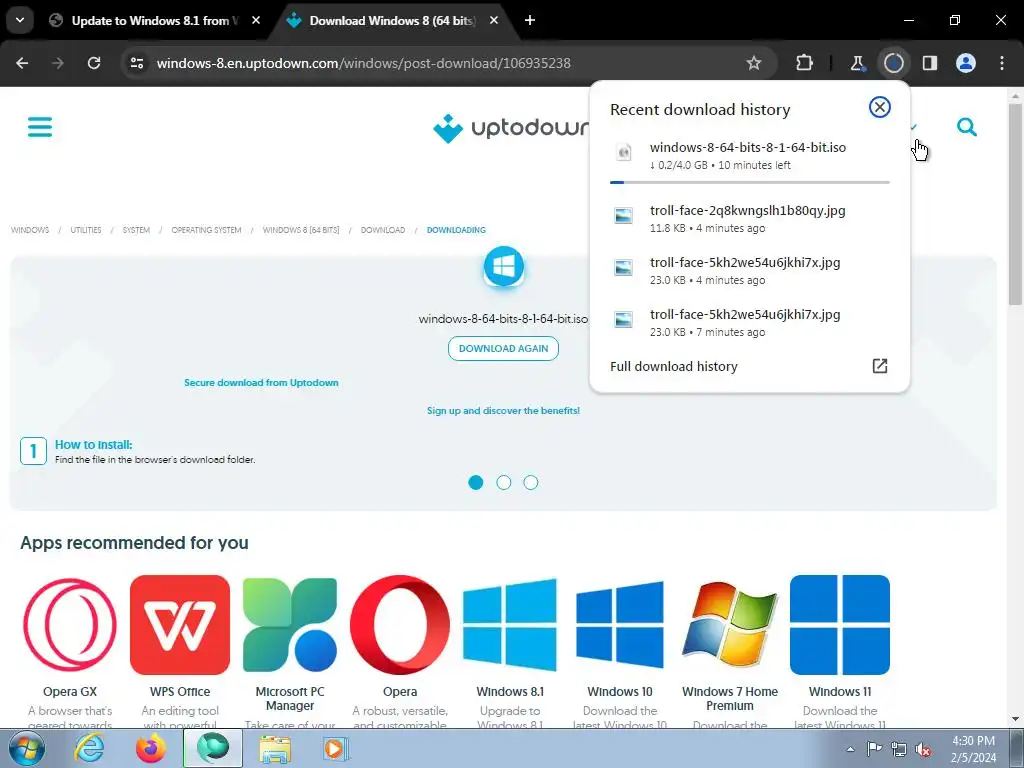
Task: View site information icon in address bar
Action: 137,63
